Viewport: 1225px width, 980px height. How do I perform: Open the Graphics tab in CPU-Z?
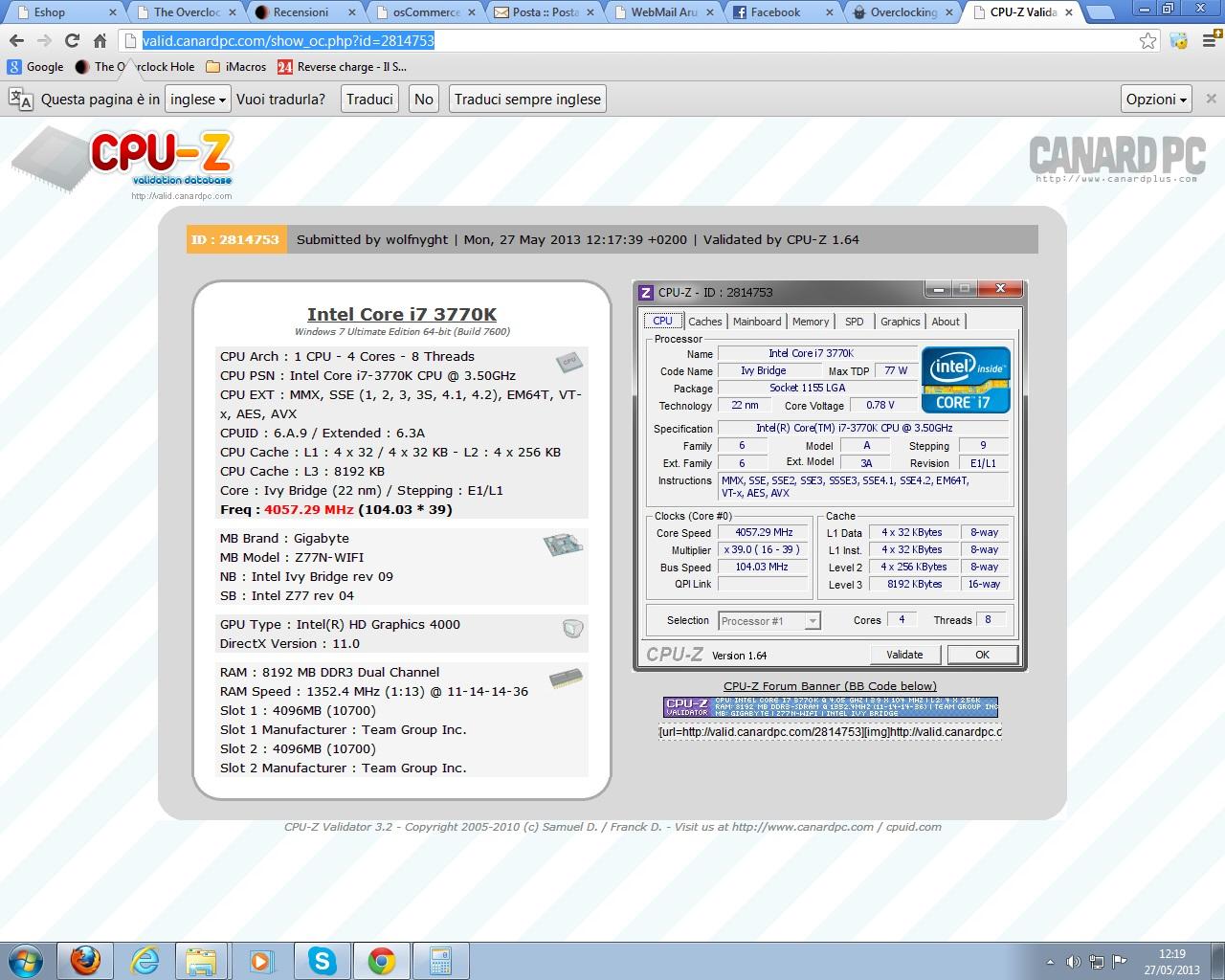point(900,322)
